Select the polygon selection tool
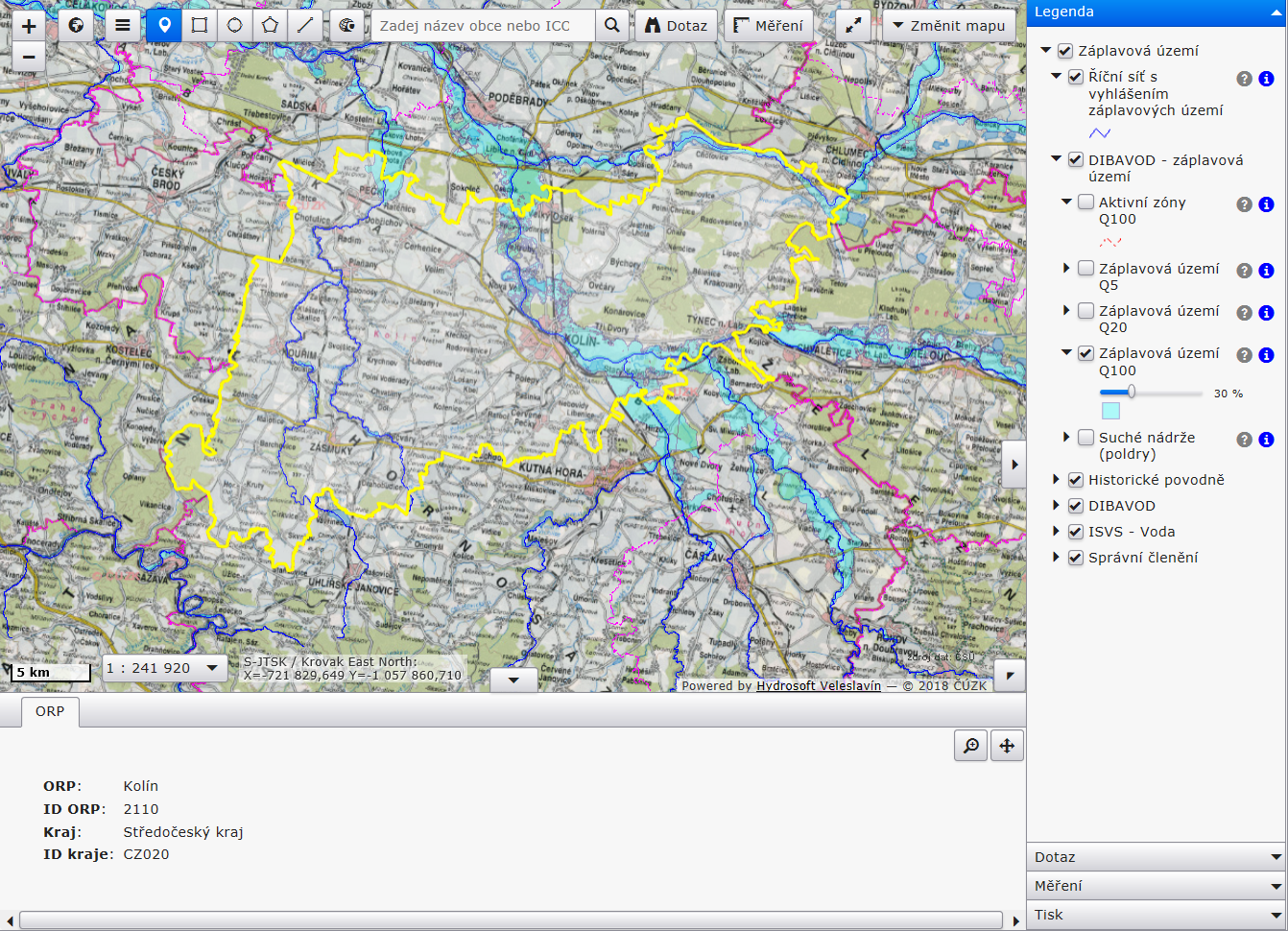The width and height of the screenshot is (1288, 931). pos(270,26)
